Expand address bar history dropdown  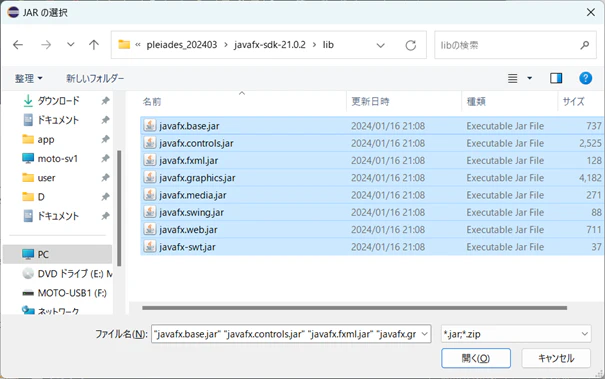pos(380,46)
